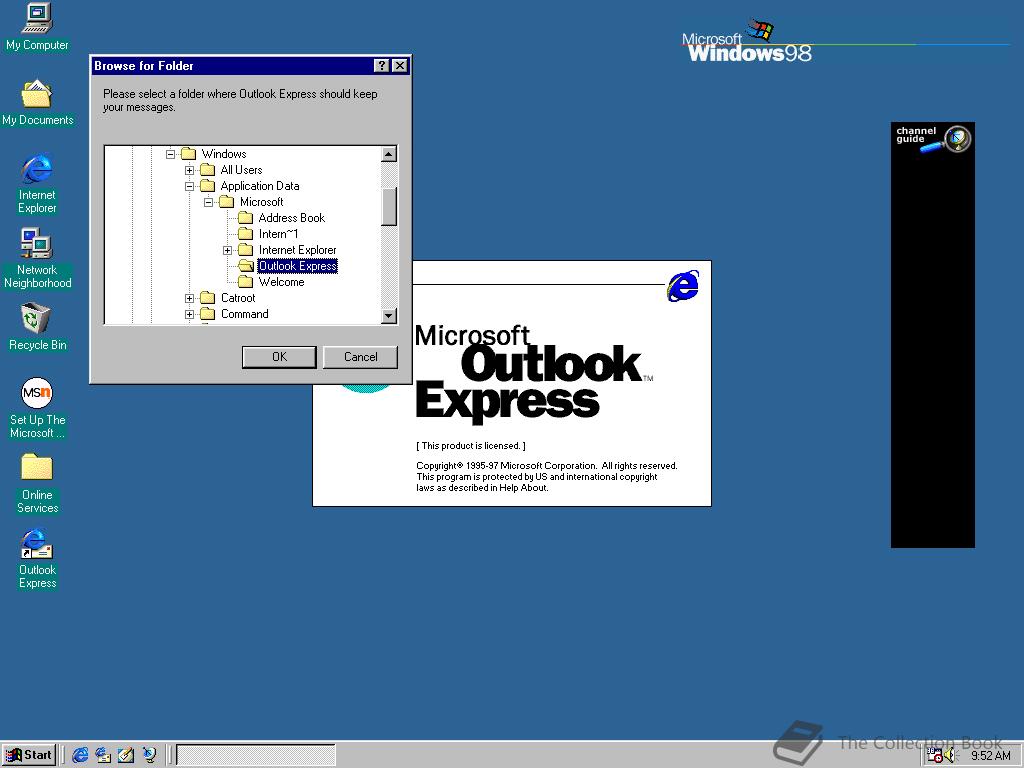Select the Recycle Bin desktop icon

(37, 327)
